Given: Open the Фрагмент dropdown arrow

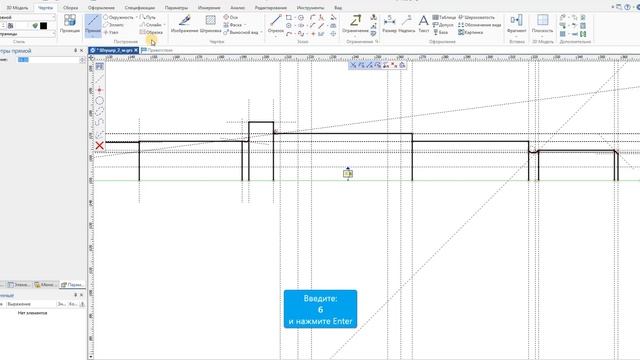Looking at the screenshot, I should point(516,36).
